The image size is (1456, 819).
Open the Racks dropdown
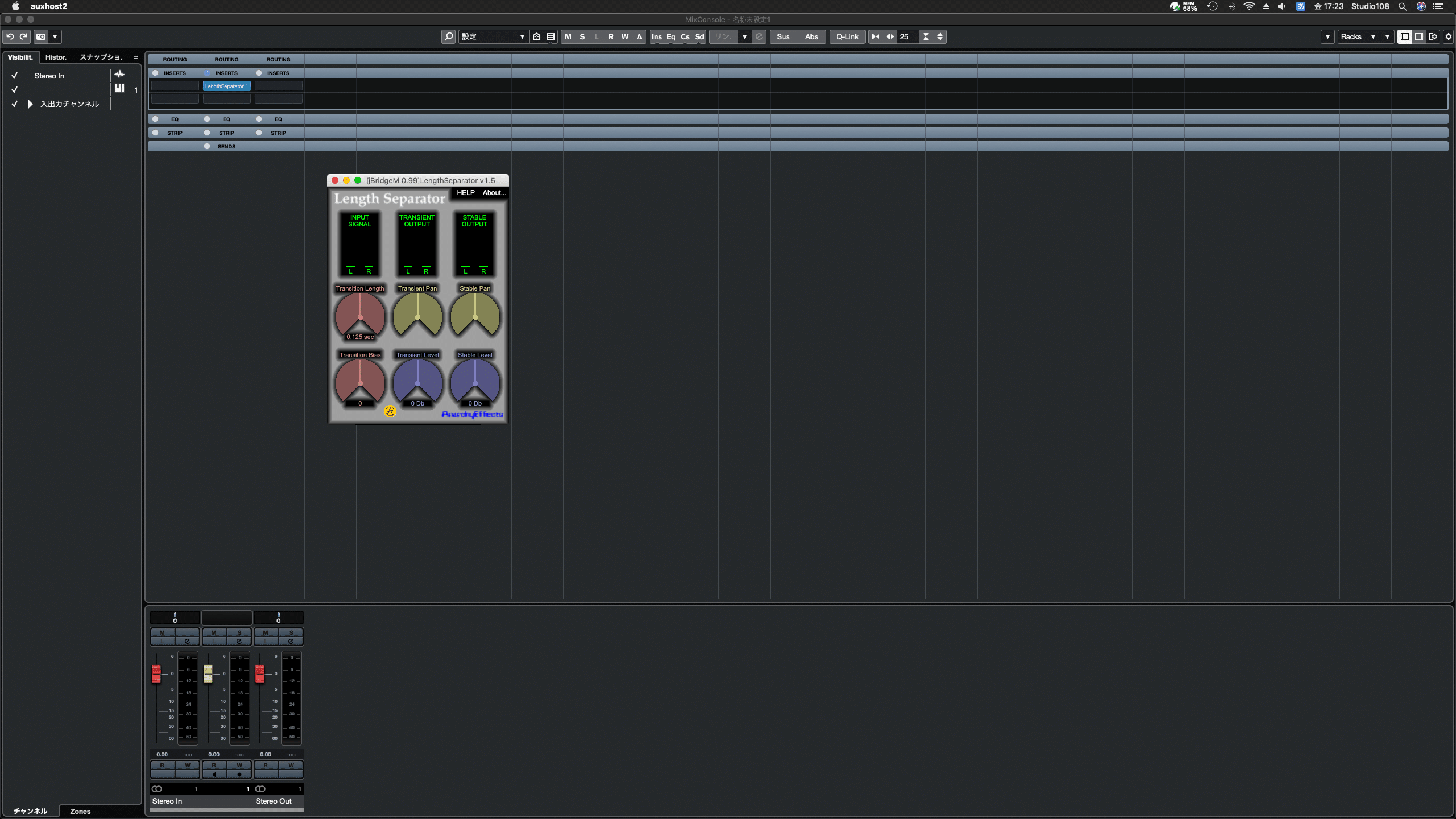tap(1359, 36)
